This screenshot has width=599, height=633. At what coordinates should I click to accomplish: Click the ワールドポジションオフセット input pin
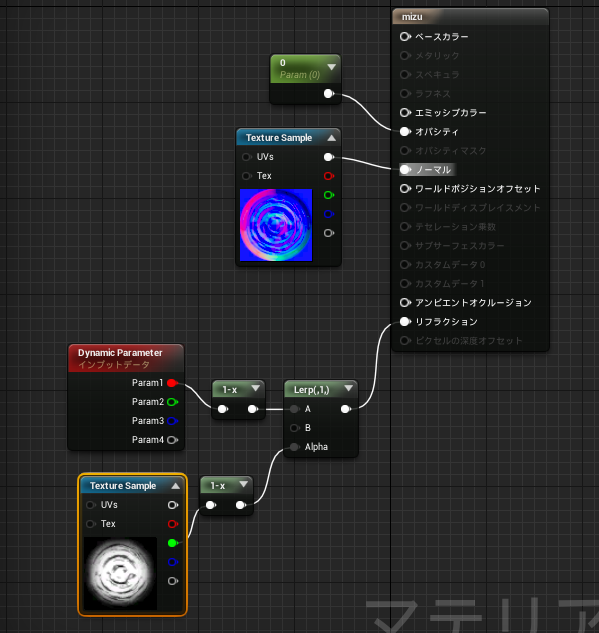(x=405, y=189)
